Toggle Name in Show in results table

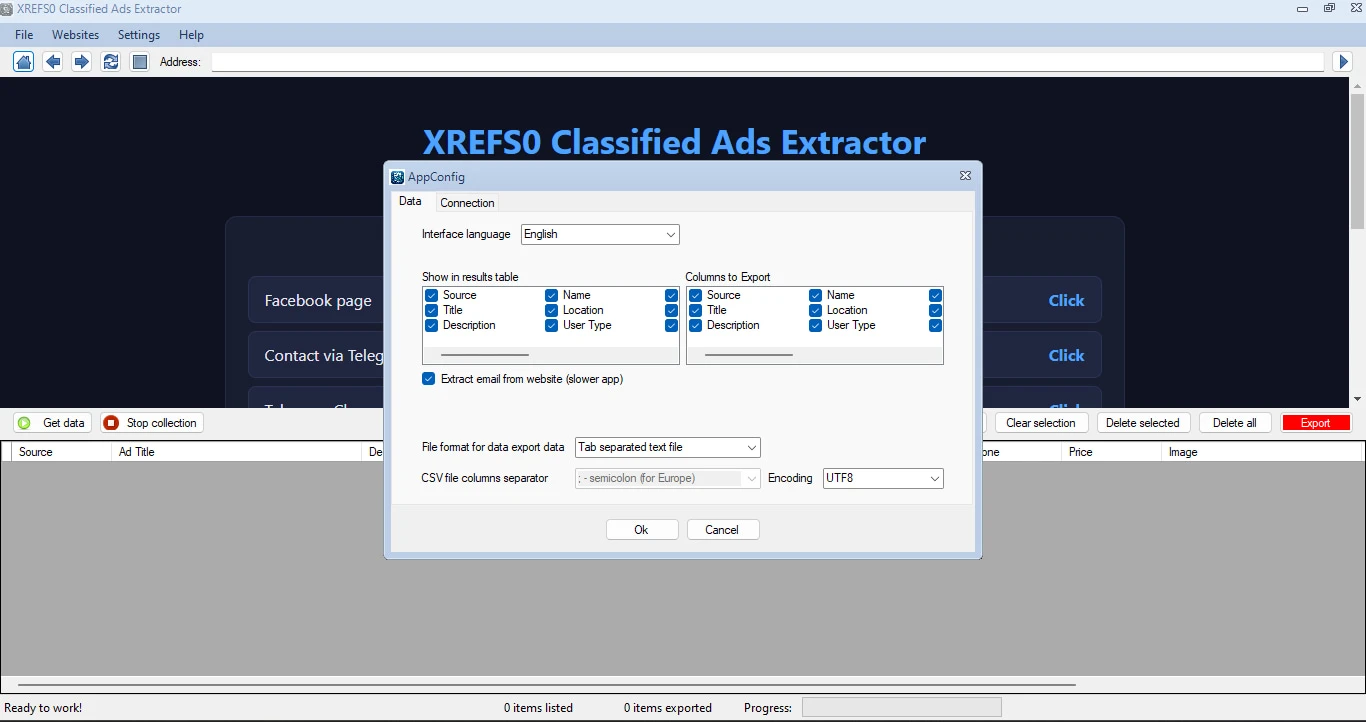pyautogui.click(x=552, y=295)
